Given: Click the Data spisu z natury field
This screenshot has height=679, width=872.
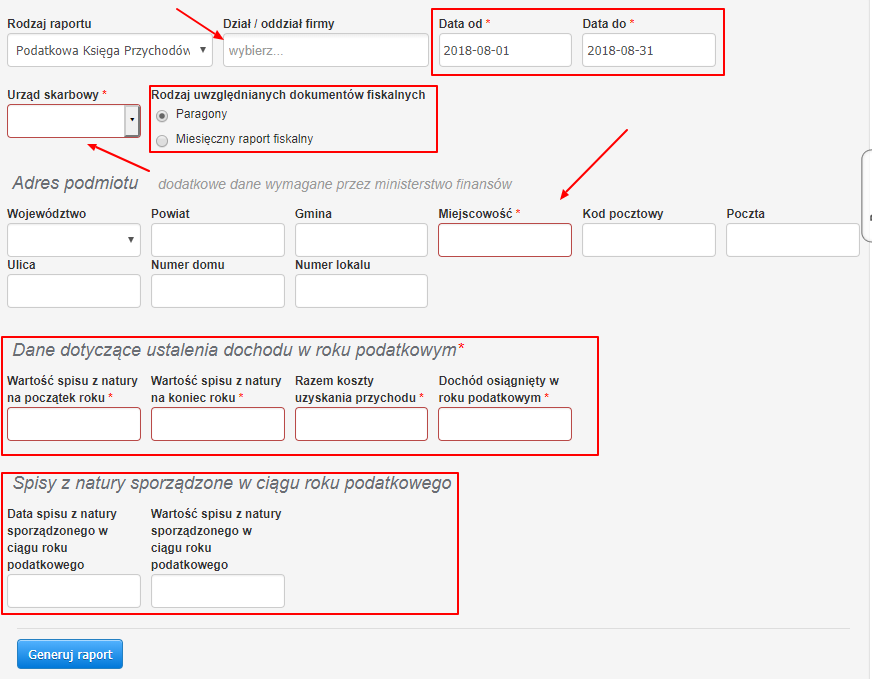Looking at the screenshot, I should click(x=74, y=591).
